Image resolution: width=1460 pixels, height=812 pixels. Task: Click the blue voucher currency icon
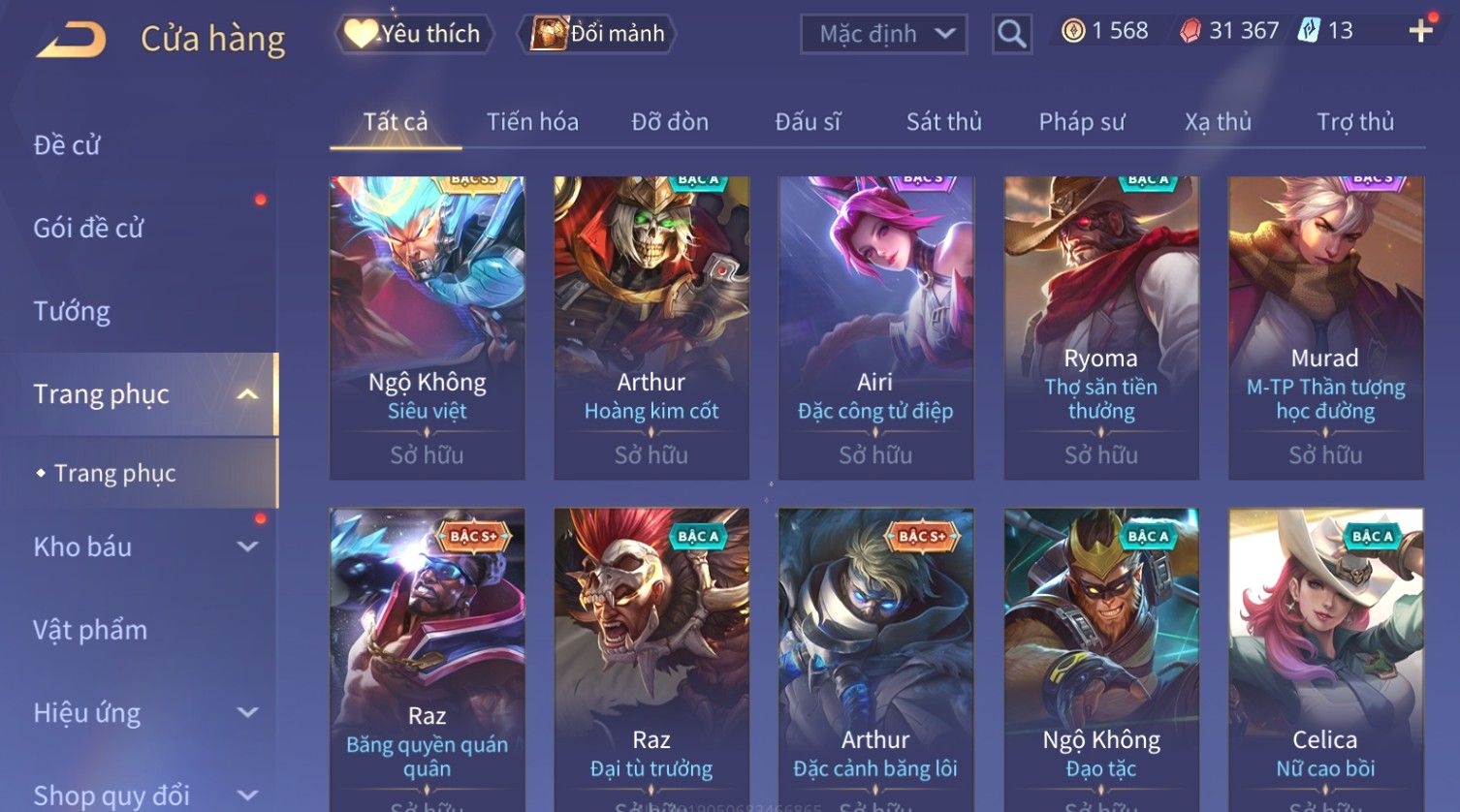1309,31
